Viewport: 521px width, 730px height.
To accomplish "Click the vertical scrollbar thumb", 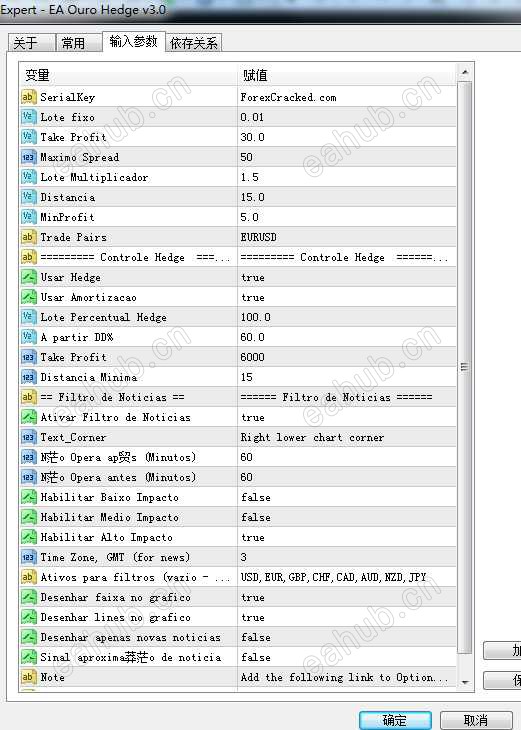I will 465,367.
